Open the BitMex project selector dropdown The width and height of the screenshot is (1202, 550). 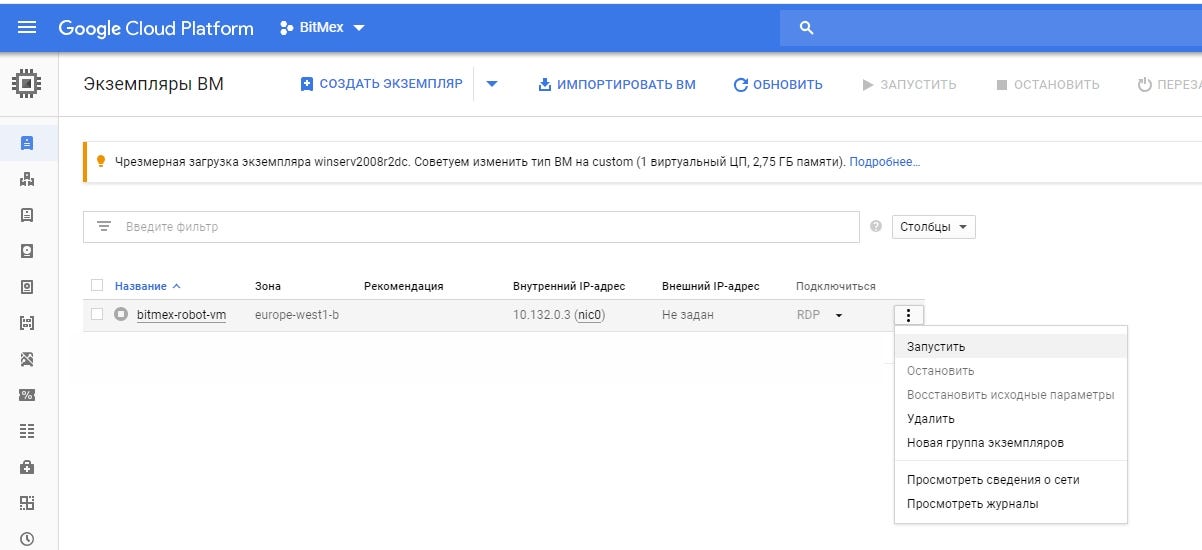[323, 28]
